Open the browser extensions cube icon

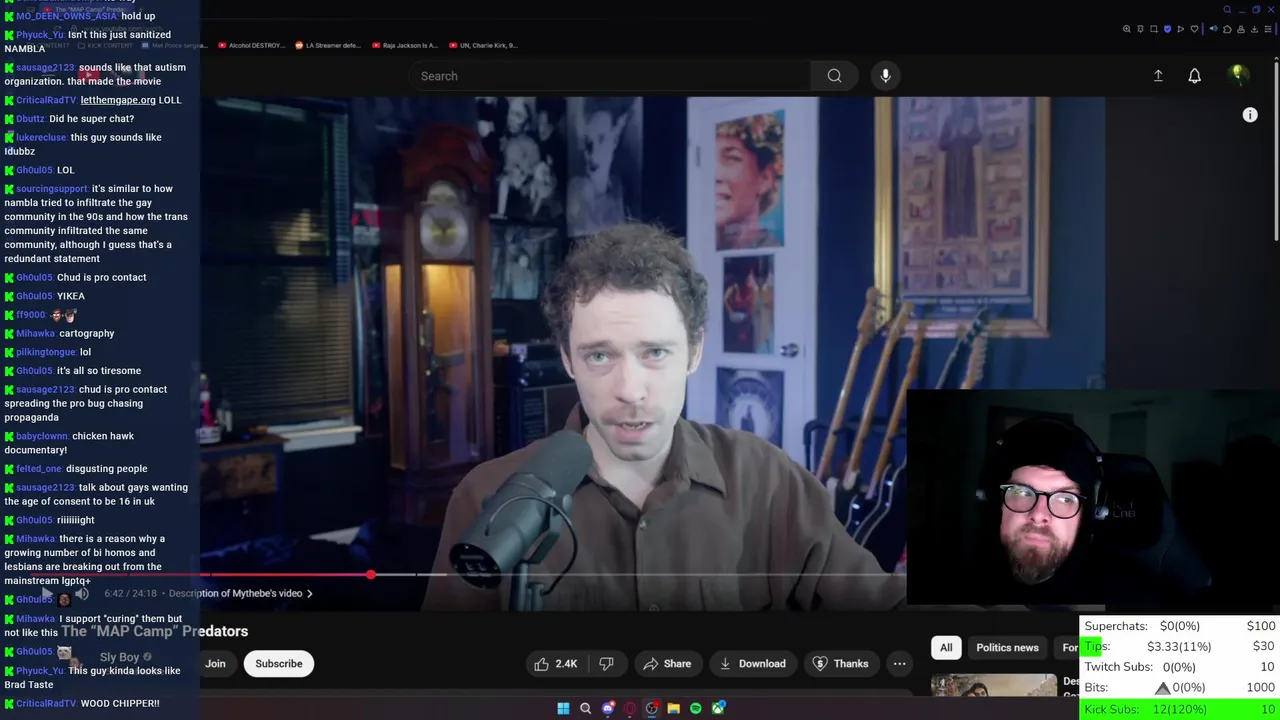(1227, 29)
